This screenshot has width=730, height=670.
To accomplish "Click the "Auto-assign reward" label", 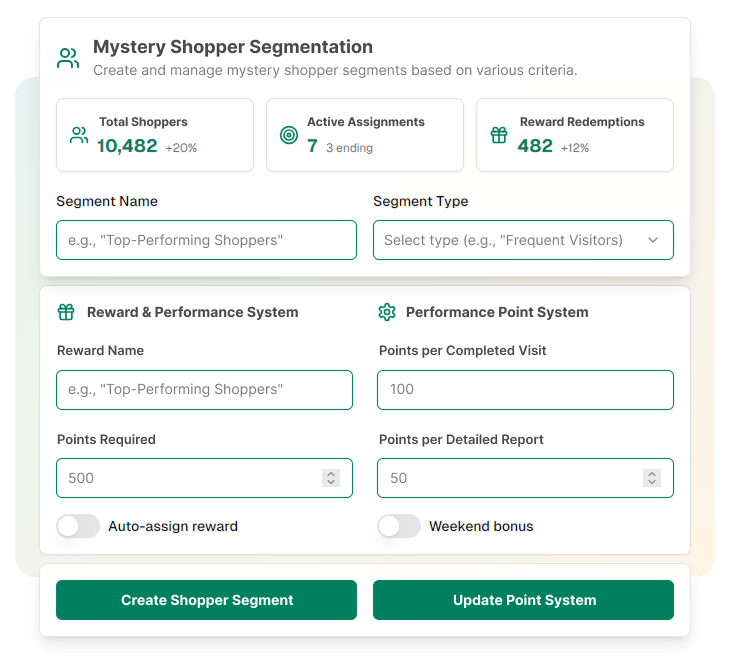I will pos(173,526).
